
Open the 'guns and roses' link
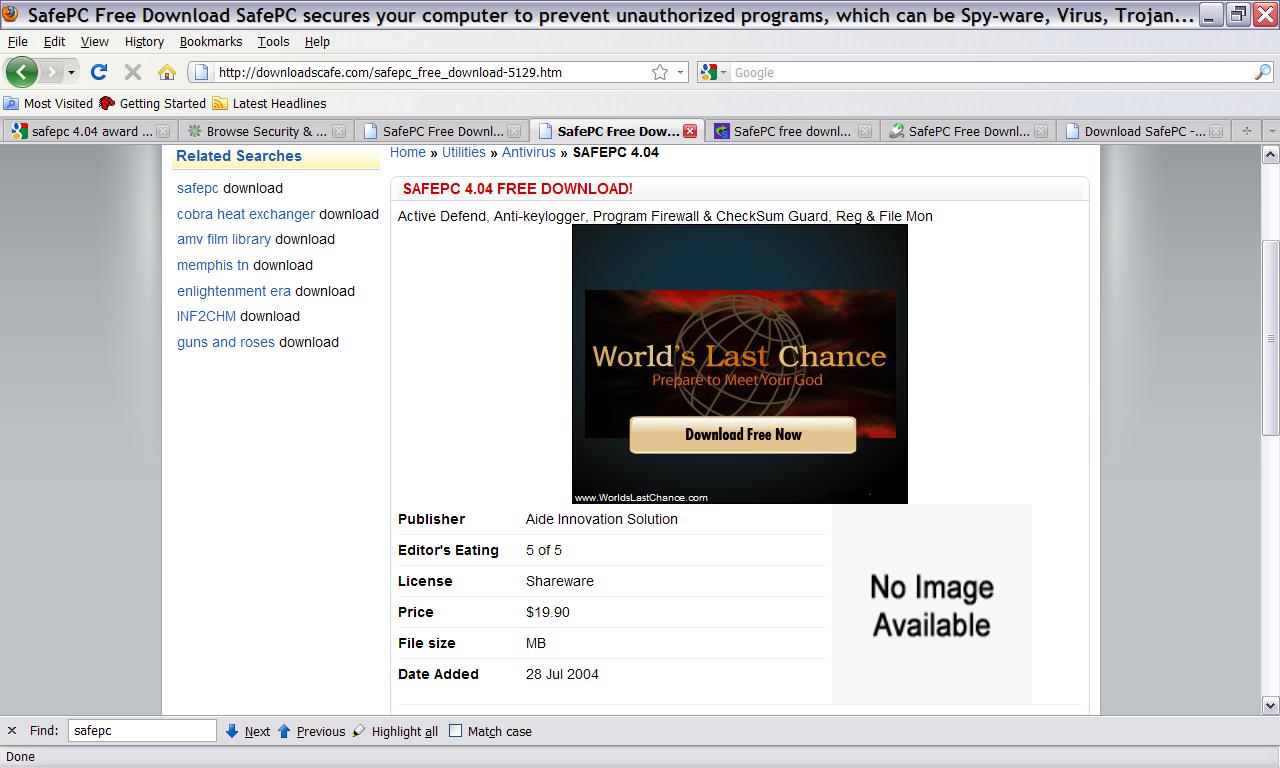coord(226,342)
